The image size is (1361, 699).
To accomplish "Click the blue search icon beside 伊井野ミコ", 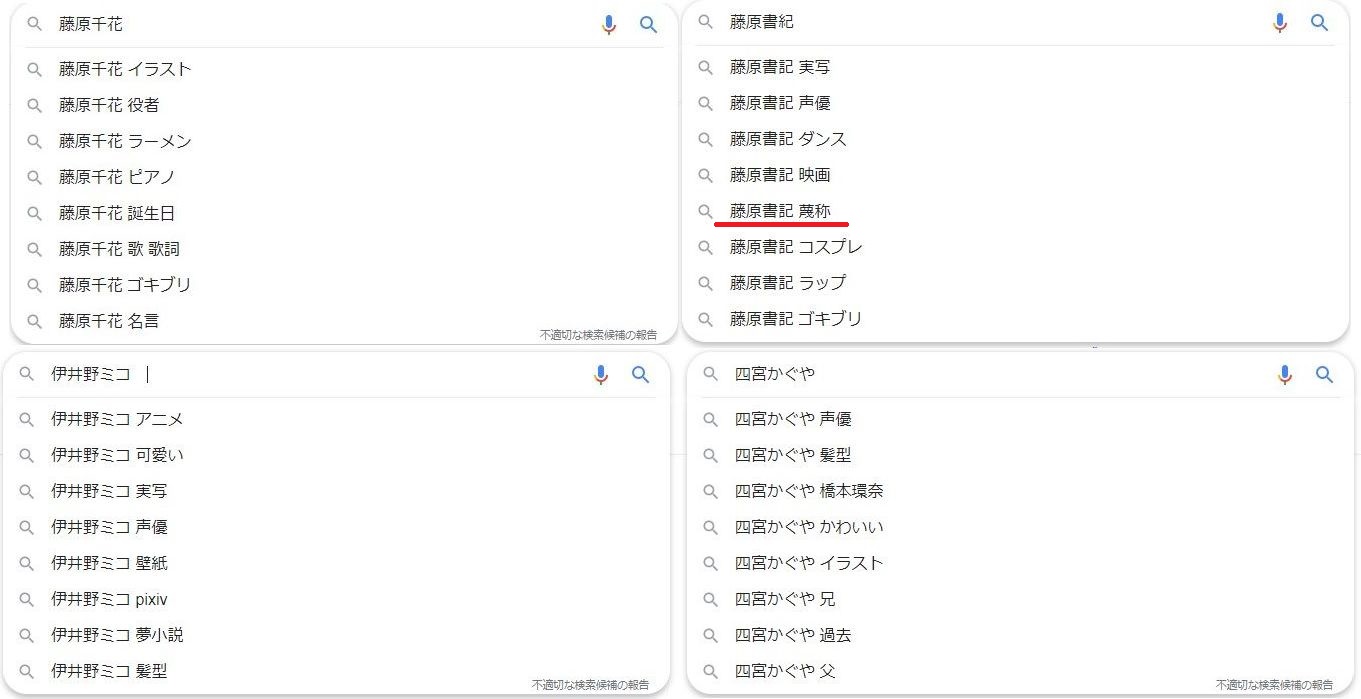I will 641,375.
